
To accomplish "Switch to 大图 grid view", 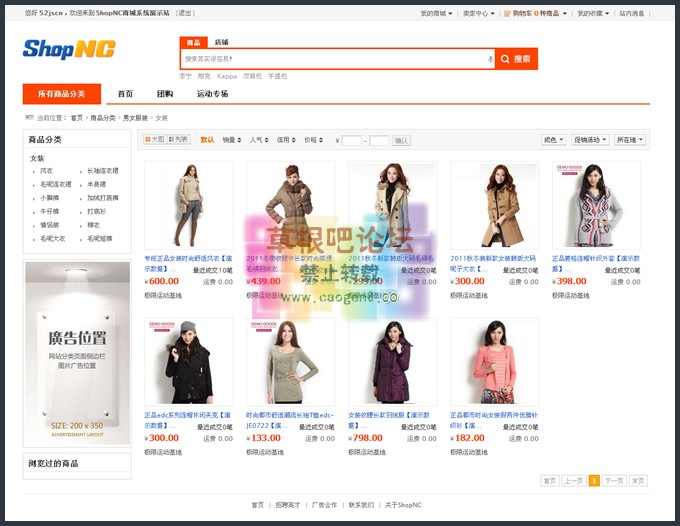I will pyautogui.click(x=155, y=140).
